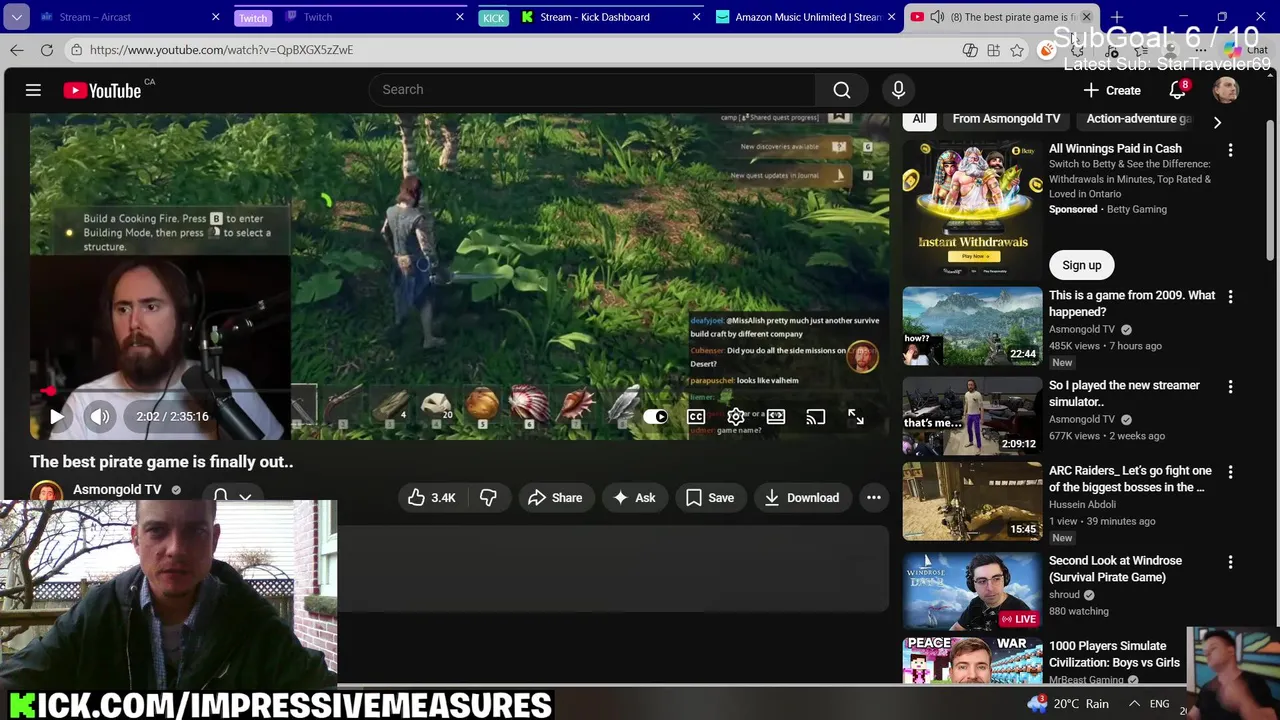Click the search magnifier button

842,90
